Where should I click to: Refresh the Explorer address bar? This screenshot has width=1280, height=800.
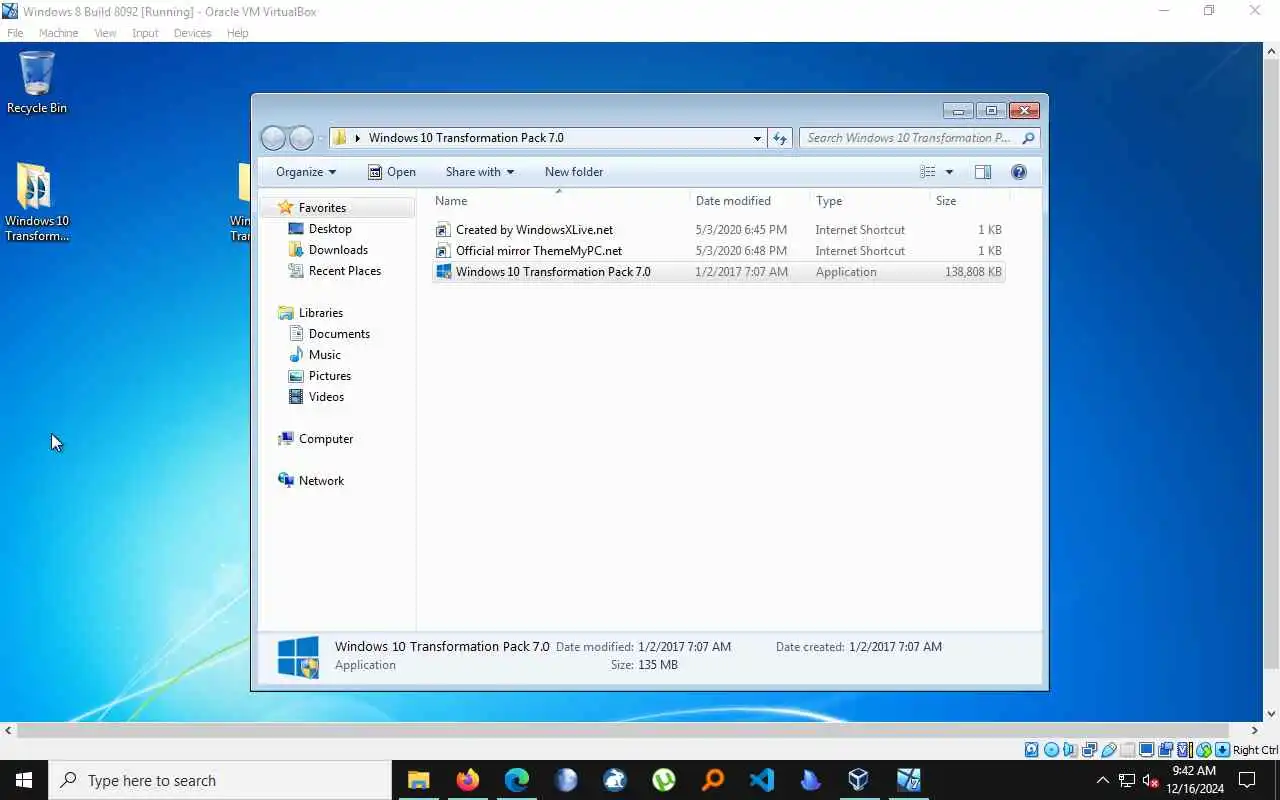[x=780, y=138]
